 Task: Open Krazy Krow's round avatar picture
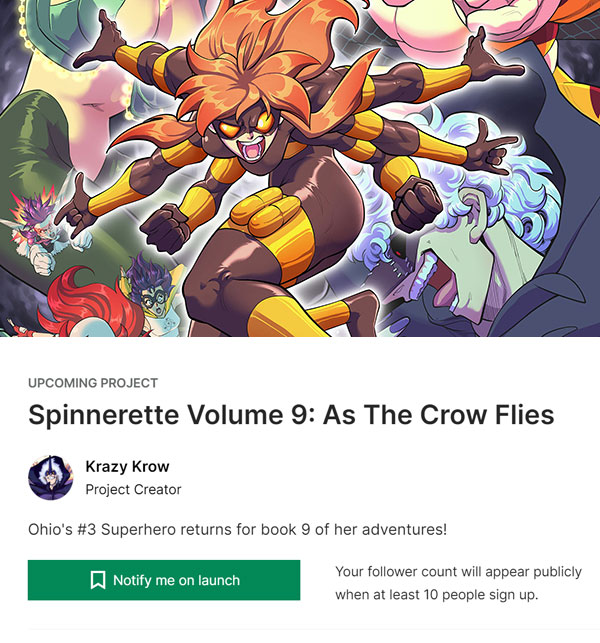pos(50,477)
